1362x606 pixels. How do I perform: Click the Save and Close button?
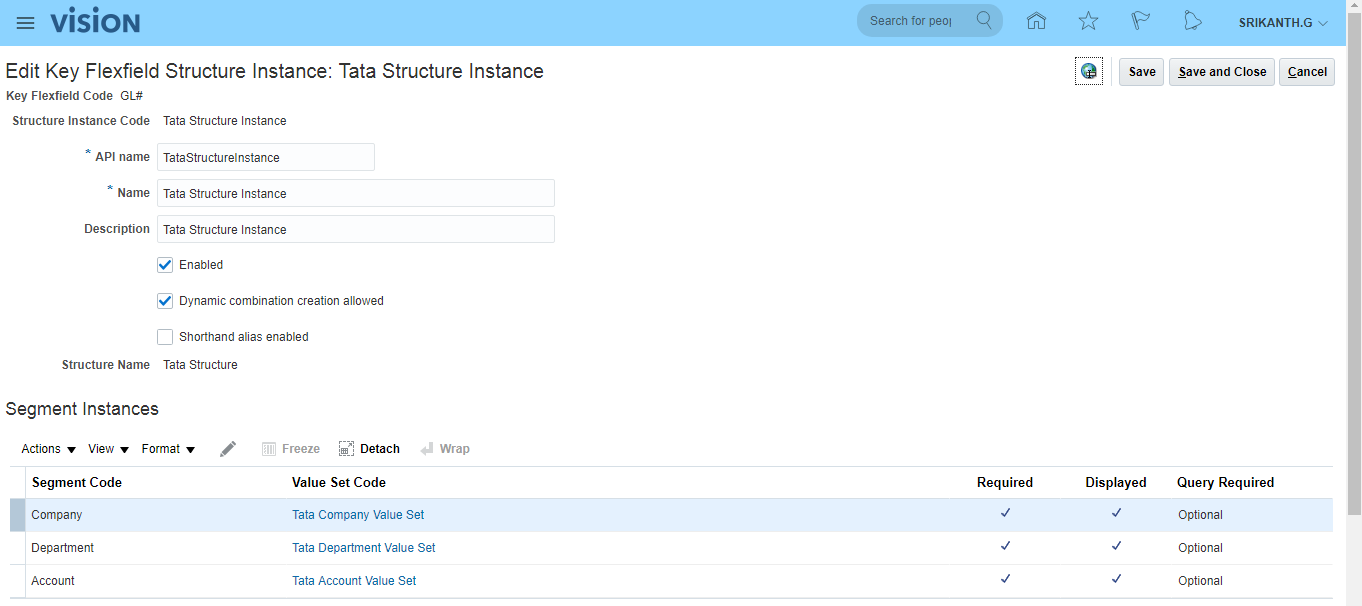(1221, 72)
